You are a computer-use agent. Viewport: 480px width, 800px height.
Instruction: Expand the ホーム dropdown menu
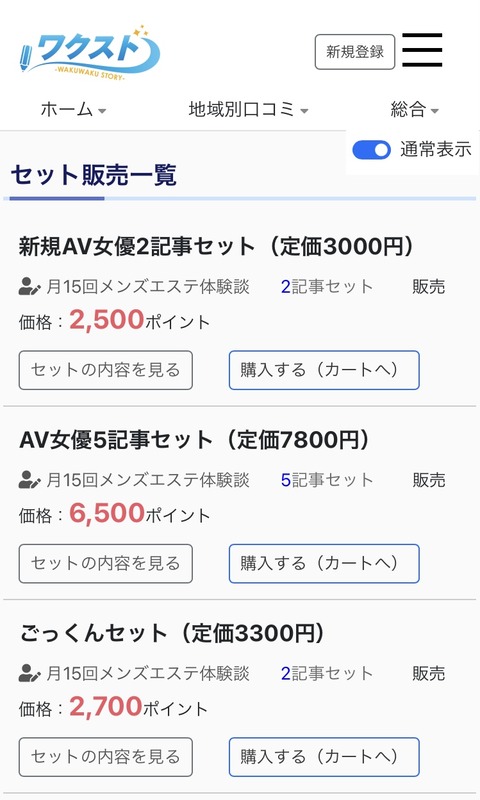coord(73,109)
